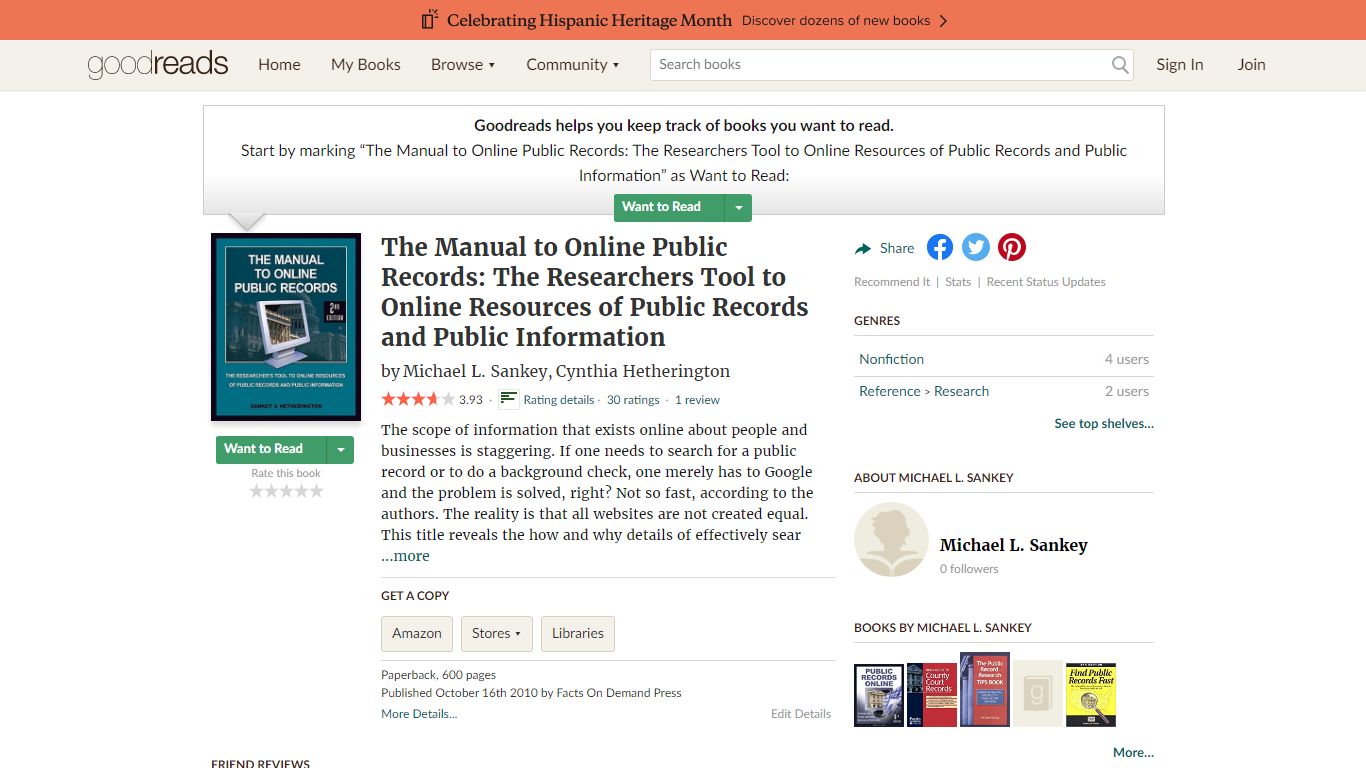1366x768 pixels.
Task: Open the Community dropdown menu
Action: pos(573,64)
